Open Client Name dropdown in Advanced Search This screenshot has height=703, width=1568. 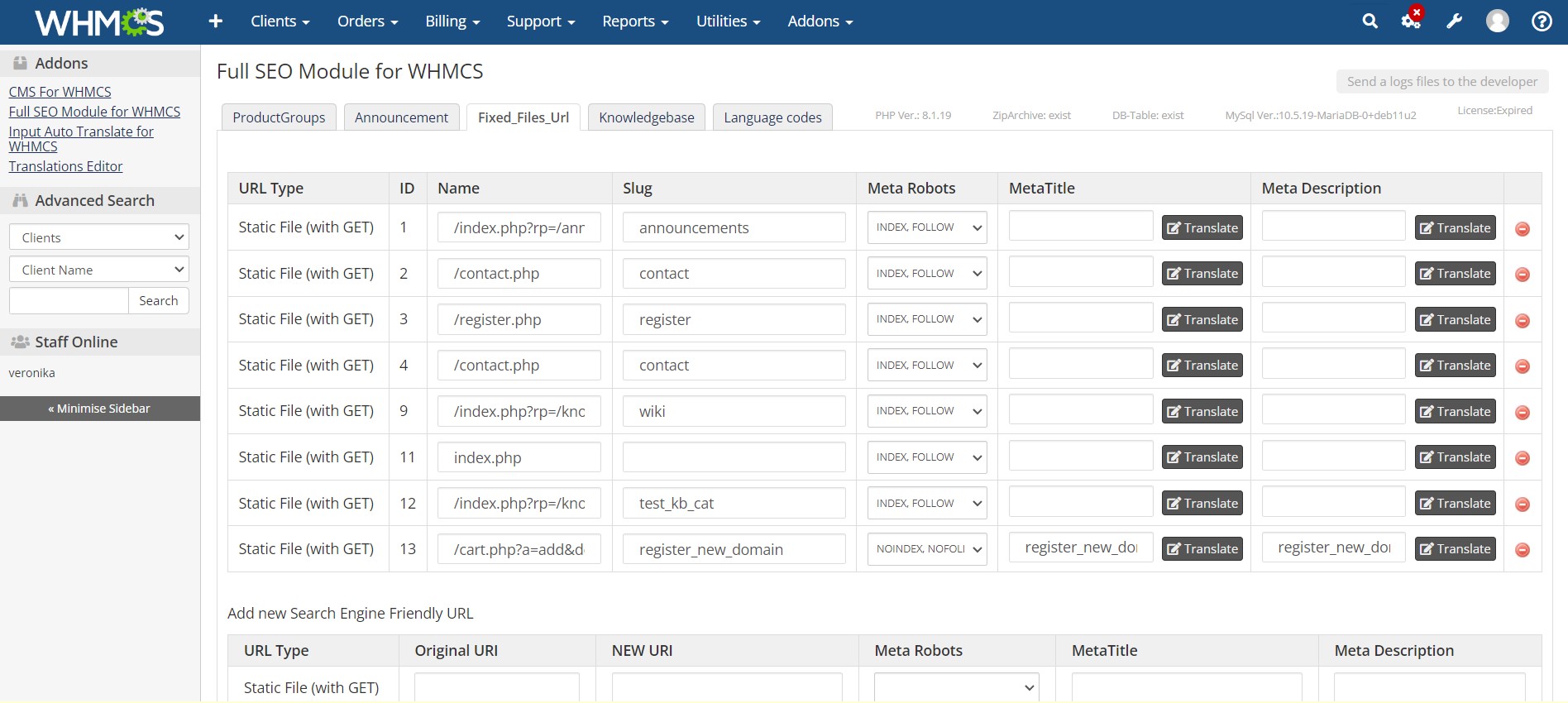point(99,270)
